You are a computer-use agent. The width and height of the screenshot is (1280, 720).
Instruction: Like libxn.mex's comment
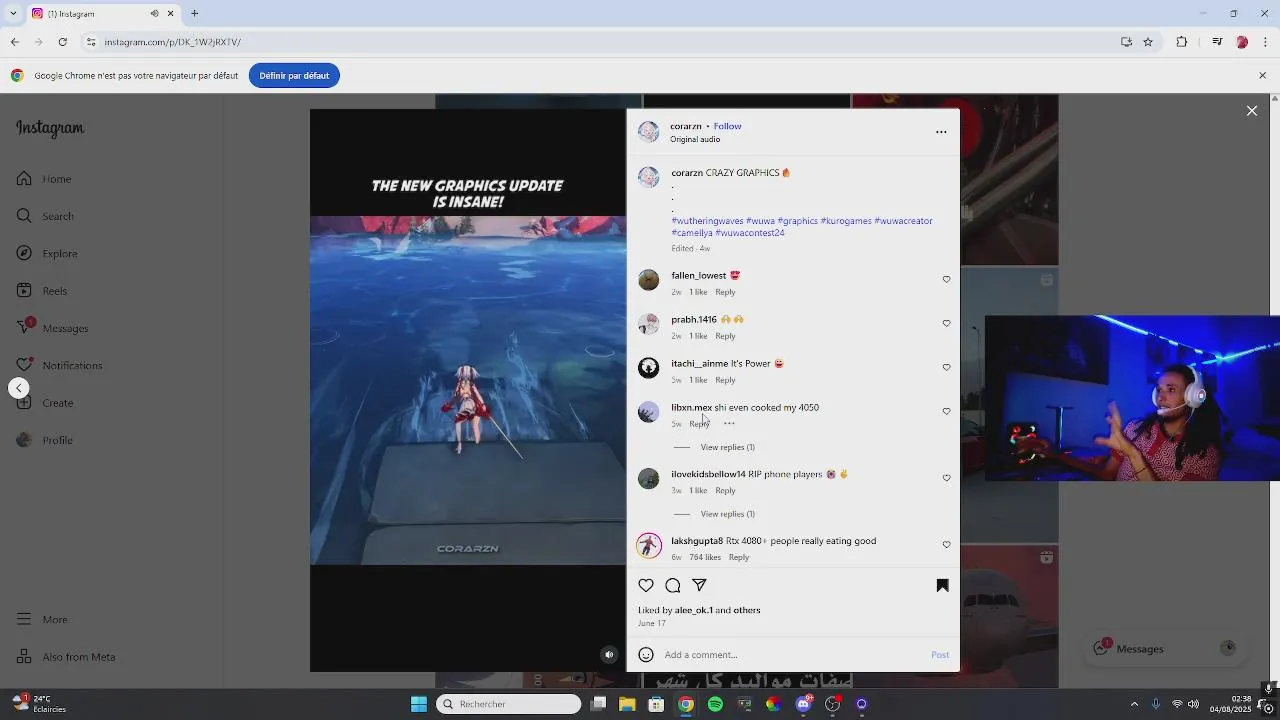tap(946, 412)
